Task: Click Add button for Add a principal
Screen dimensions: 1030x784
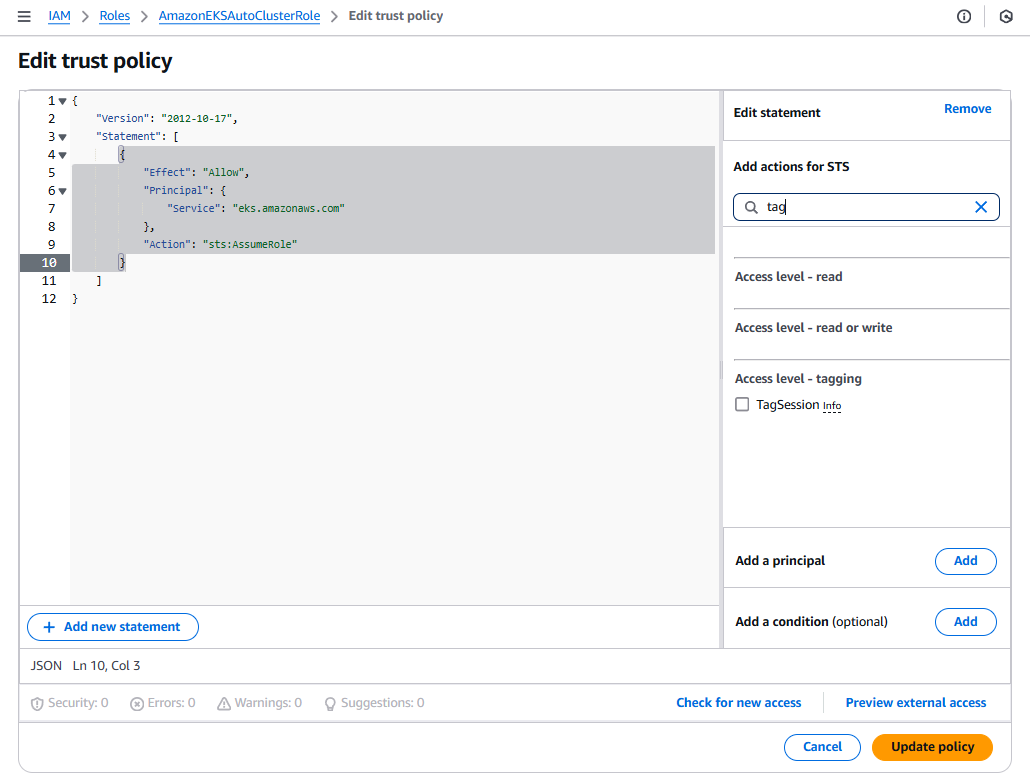Action: coord(966,561)
